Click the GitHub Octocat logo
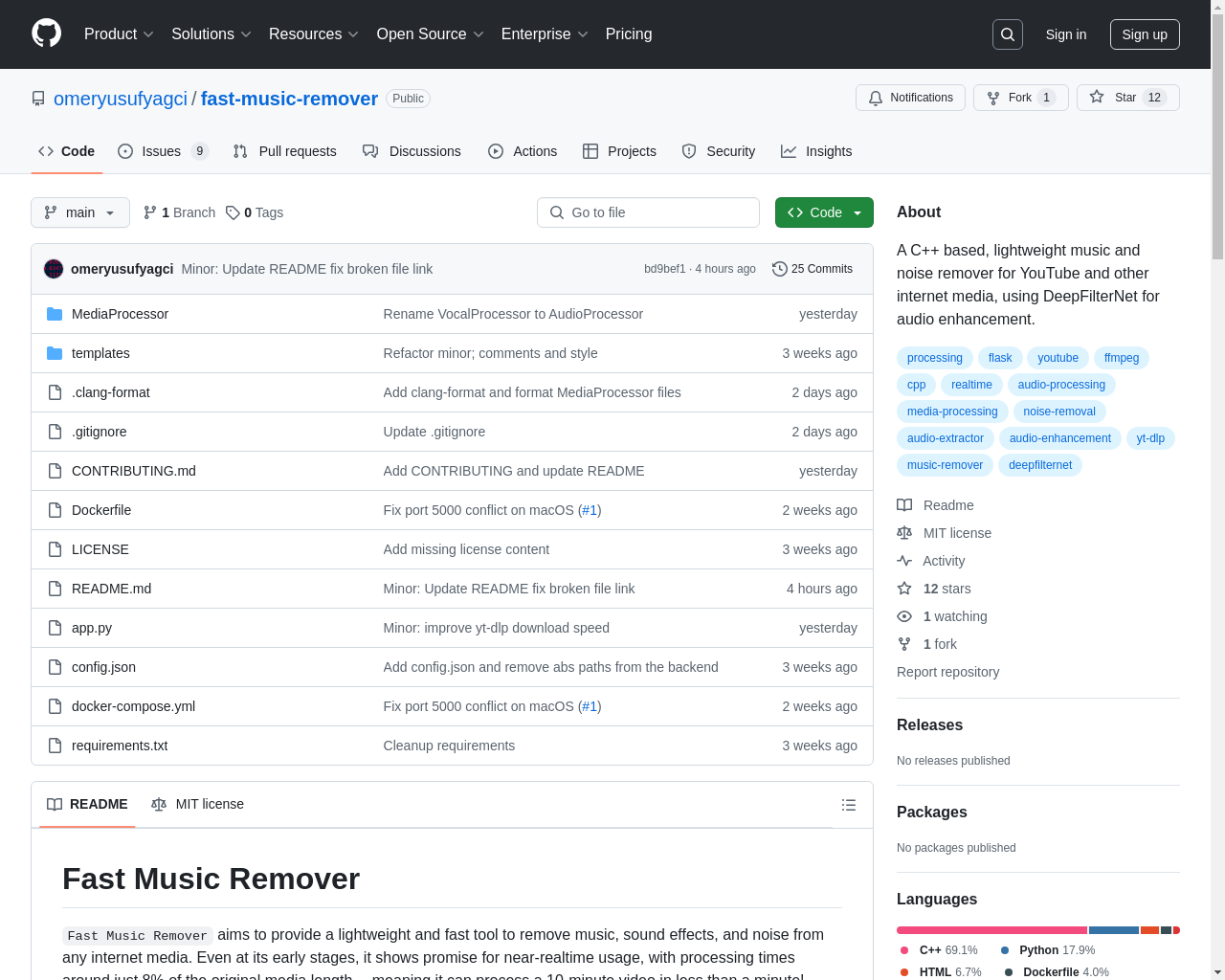The height and width of the screenshot is (980, 1225). click(x=46, y=33)
